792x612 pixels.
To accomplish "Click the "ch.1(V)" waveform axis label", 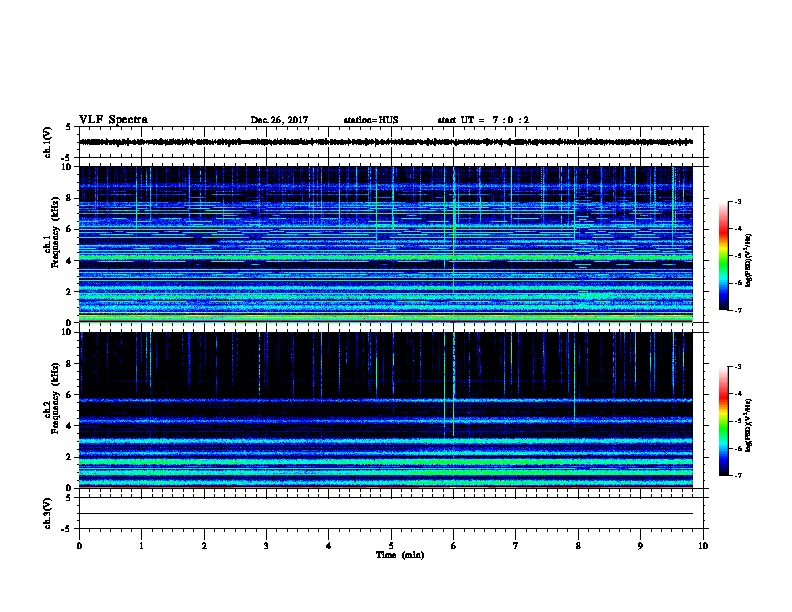I will [47, 142].
